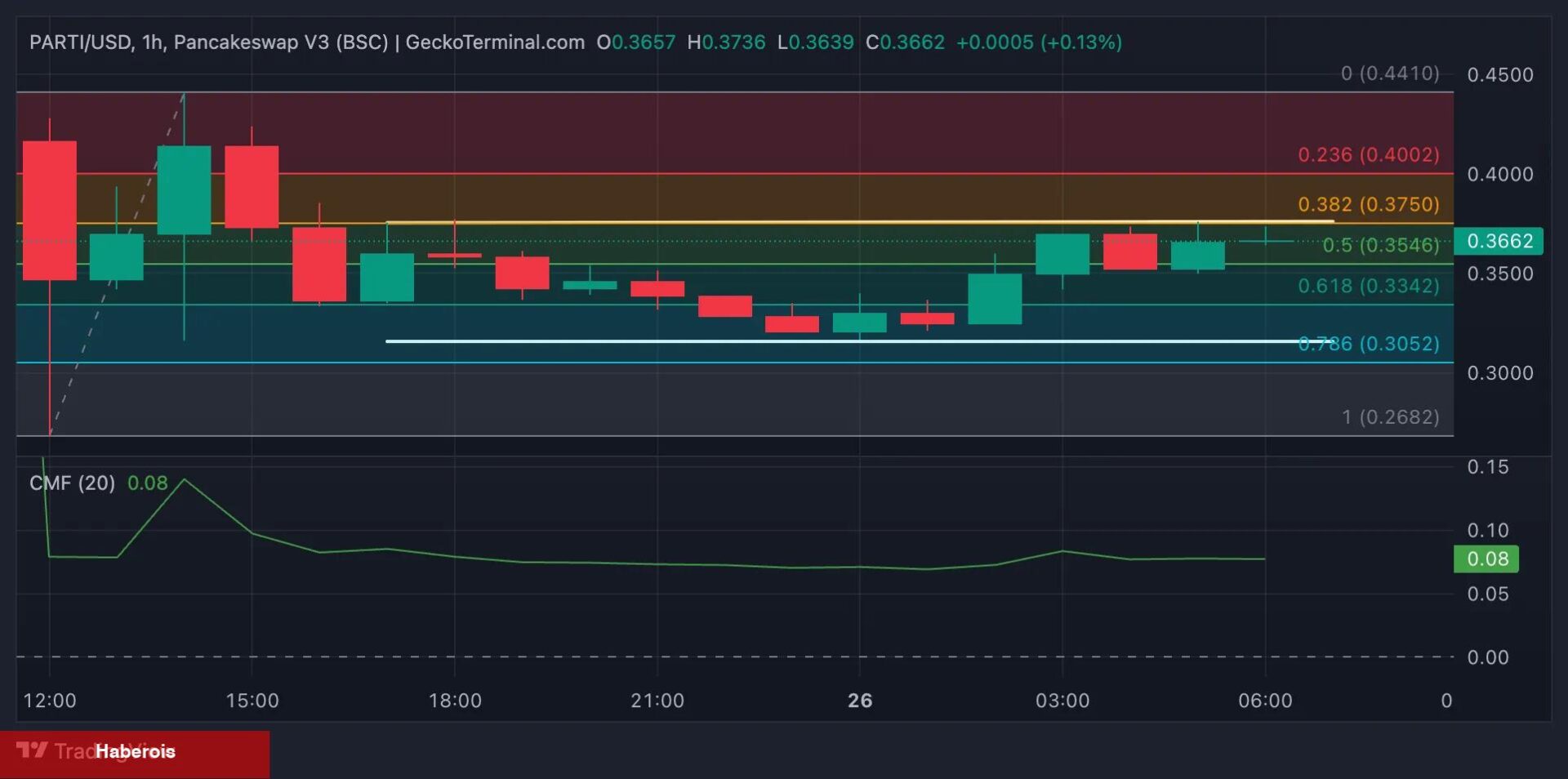
Task: Click the 21:00 time axis label
Action: tap(657, 701)
